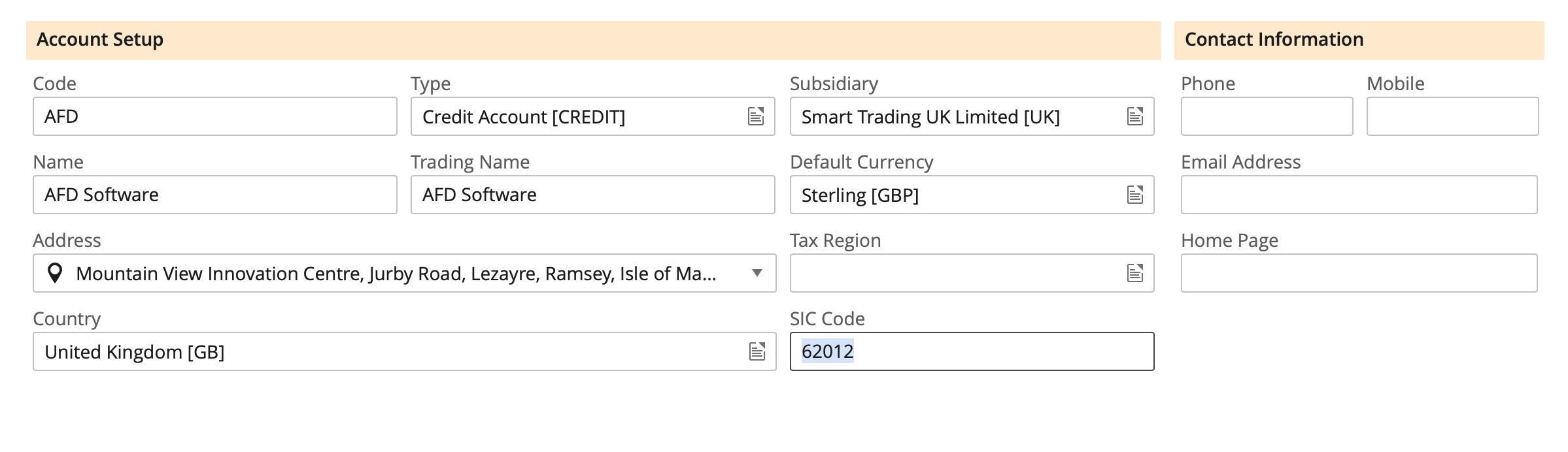The width and height of the screenshot is (1568, 452).
Task: Click the Email Address input
Action: 1359,195
